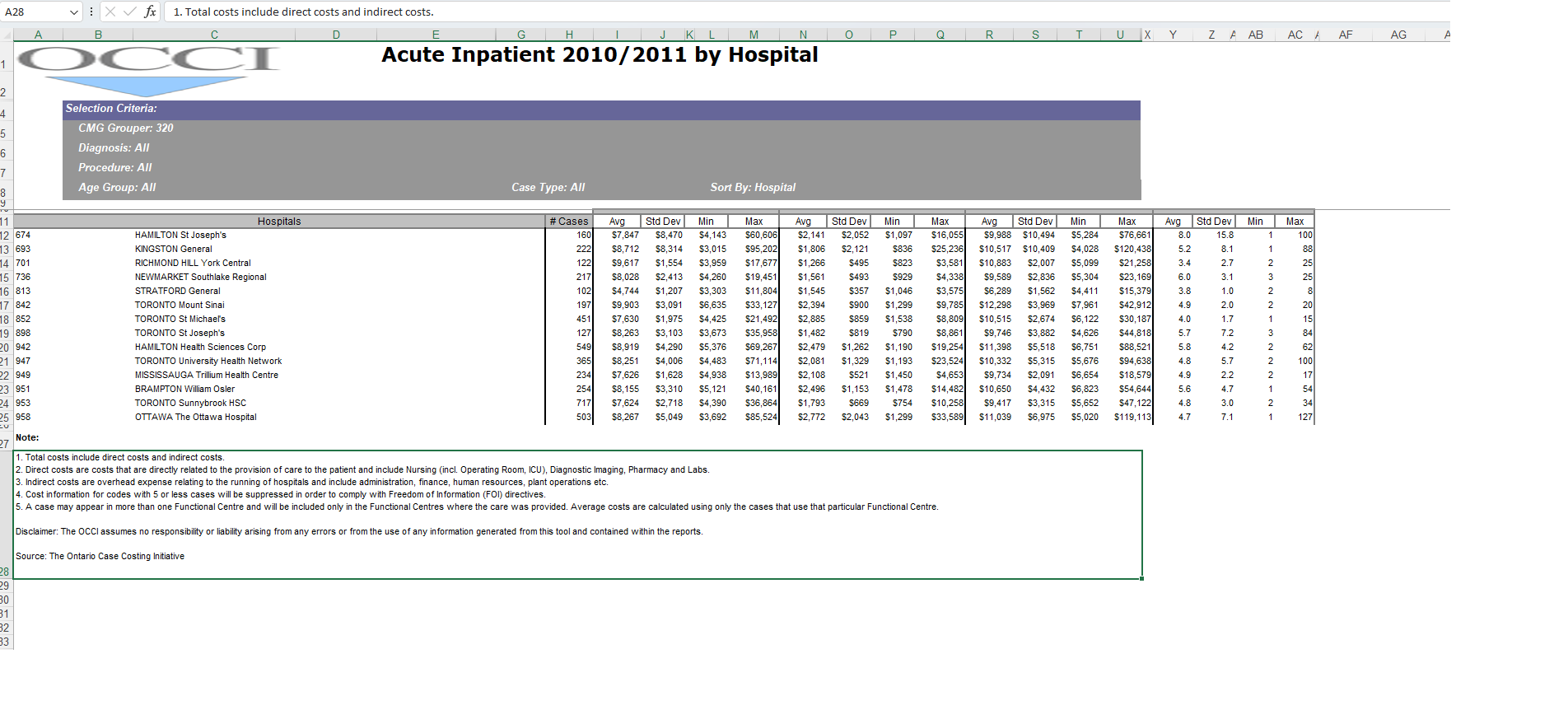This screenshot has height=705, width=1568.
Task: Select column H header
Action: pos(569,35)
